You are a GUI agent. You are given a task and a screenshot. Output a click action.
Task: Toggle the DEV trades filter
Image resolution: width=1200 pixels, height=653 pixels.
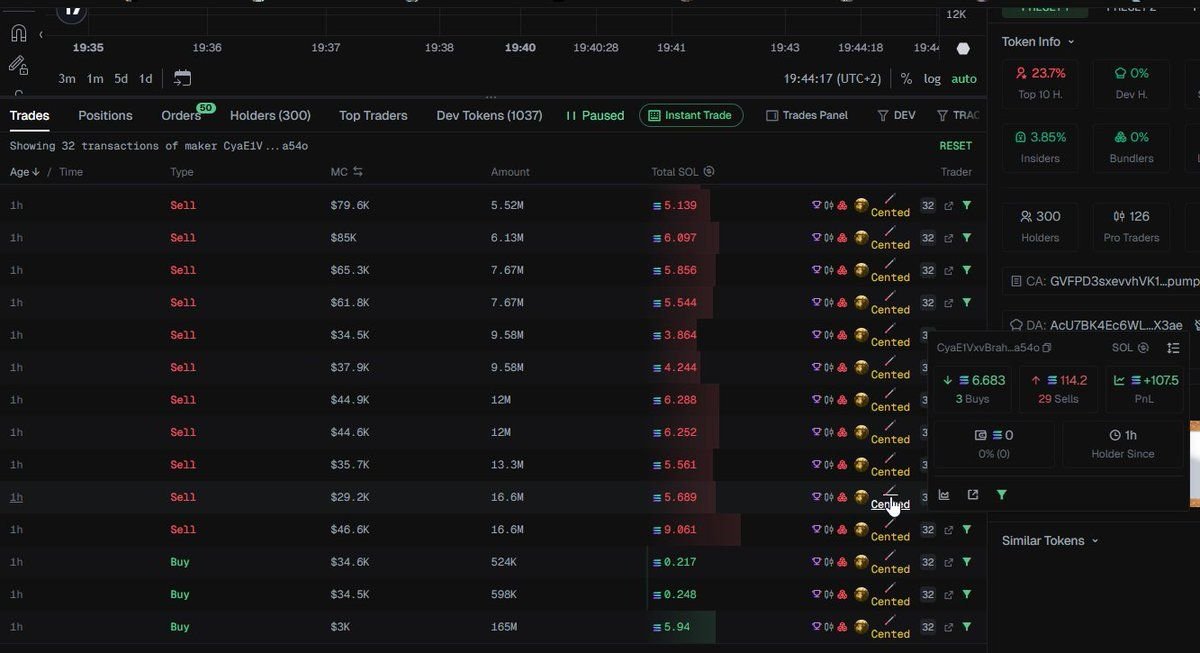coord(896,115)
